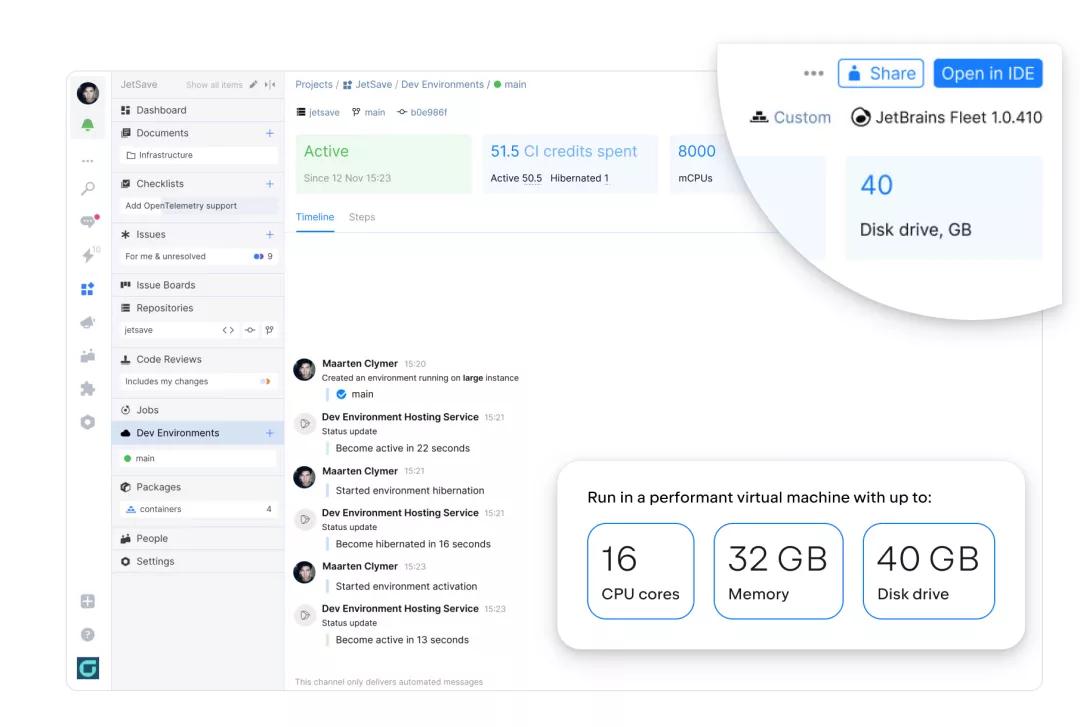Go to Projects breadcrumb link
Image resolution: width=1080 pixels, height=727 pixels.
point(314,84)
